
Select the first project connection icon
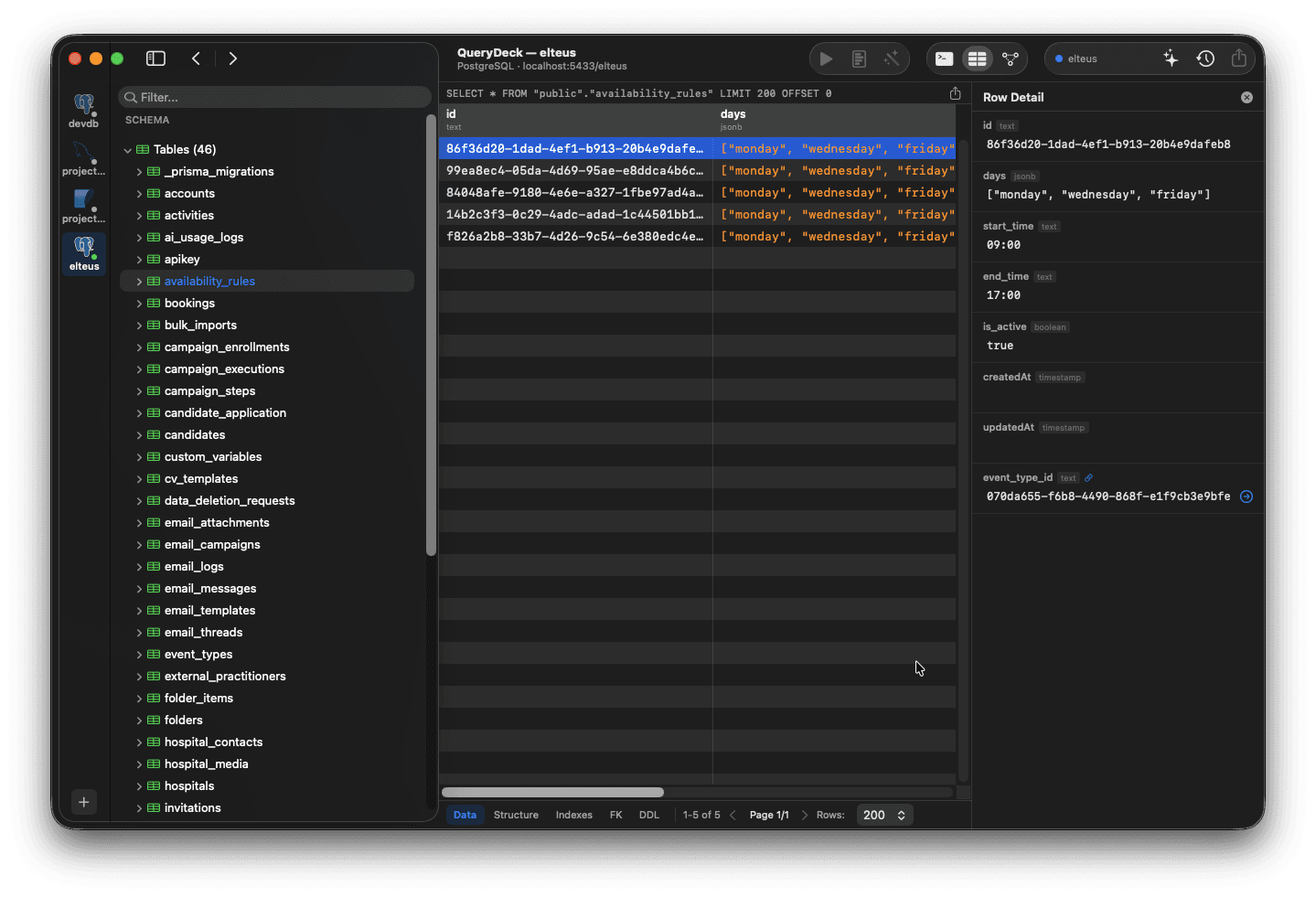[83, 159]
